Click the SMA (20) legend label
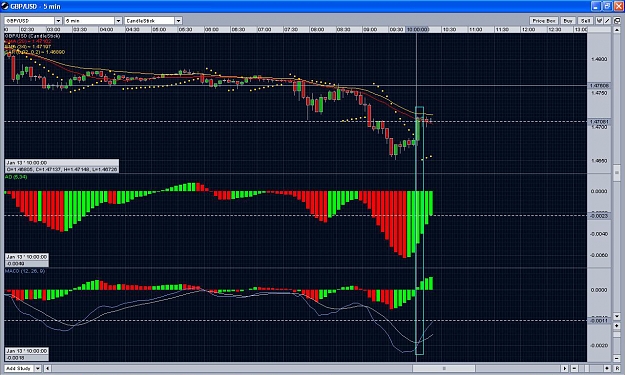625x375 pixels. 28,41
